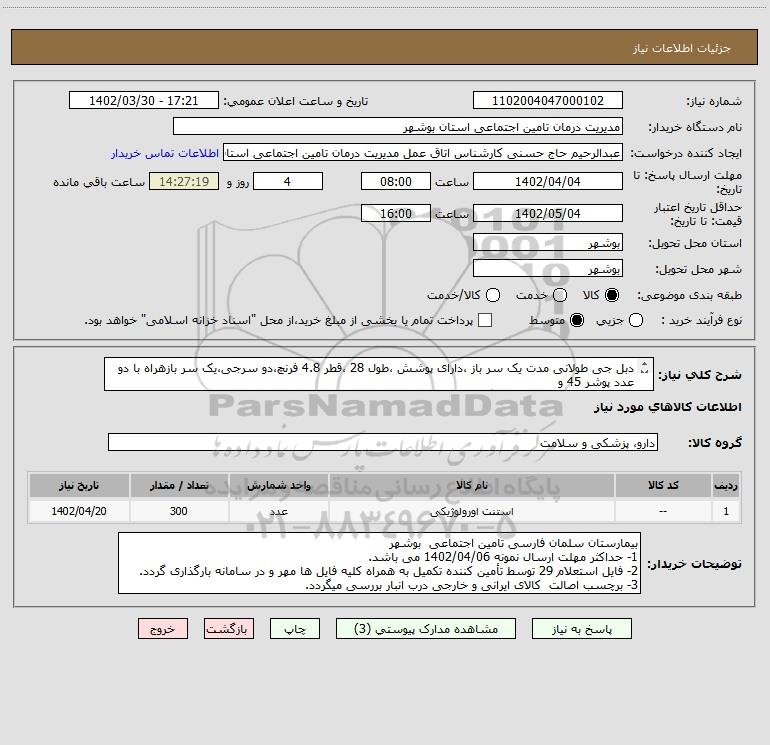Click the تعداد / مقدار column header

(x=179, y=485)
